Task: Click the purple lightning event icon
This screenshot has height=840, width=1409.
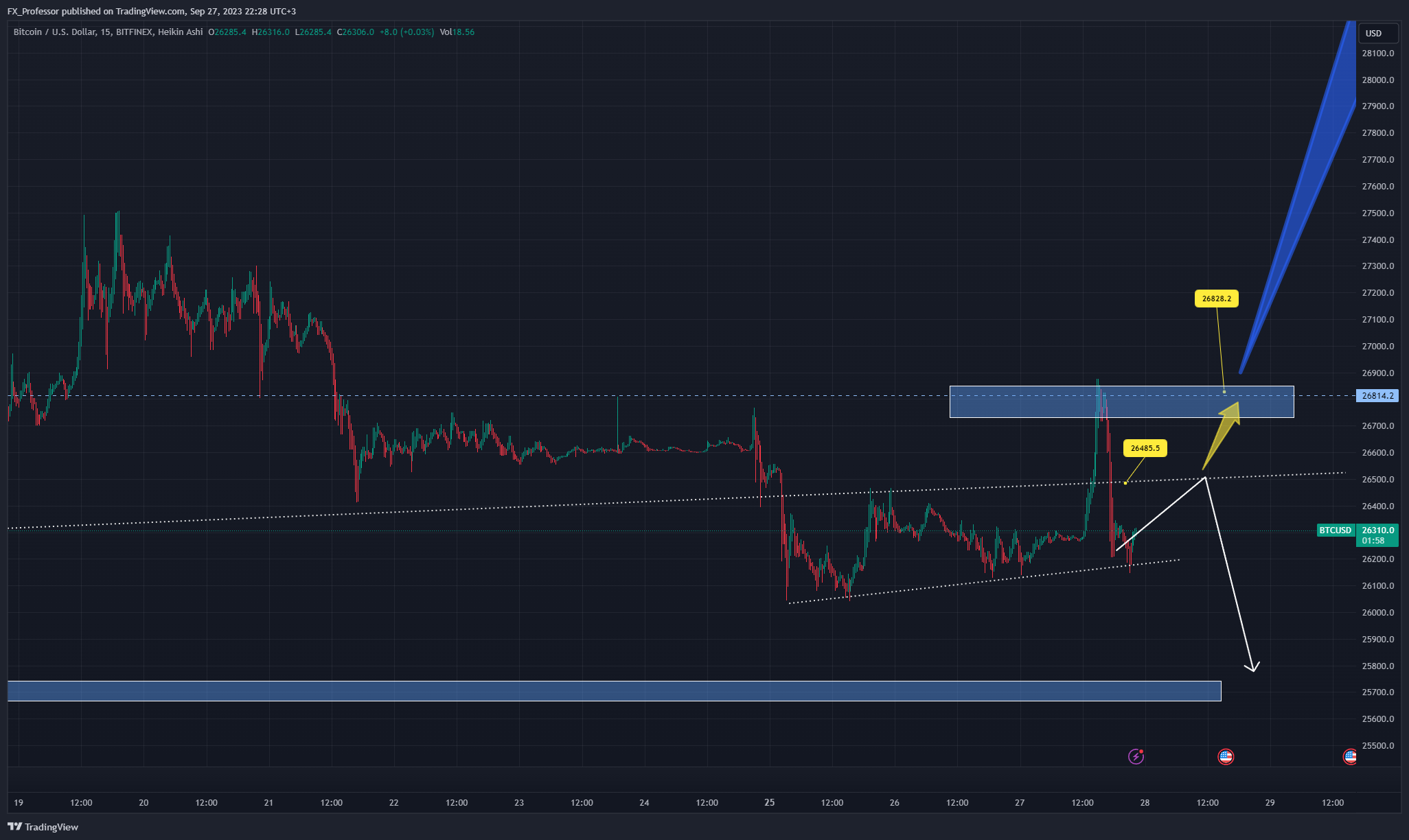Action: (1136, 756)
